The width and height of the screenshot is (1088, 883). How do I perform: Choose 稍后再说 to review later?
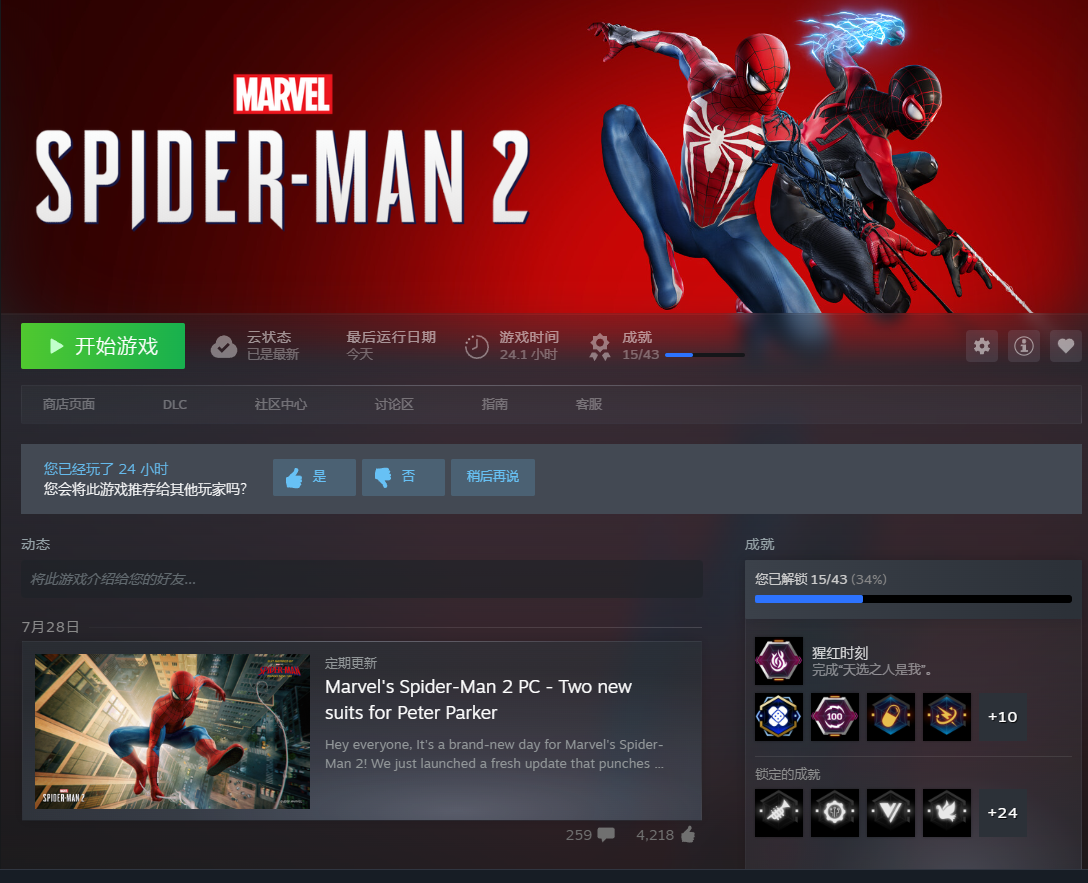493,477
